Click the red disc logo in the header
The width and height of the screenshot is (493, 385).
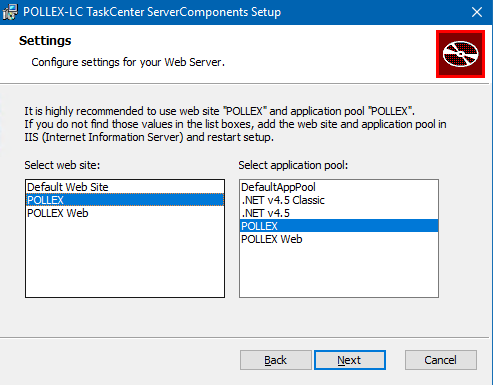pos(460,54)
